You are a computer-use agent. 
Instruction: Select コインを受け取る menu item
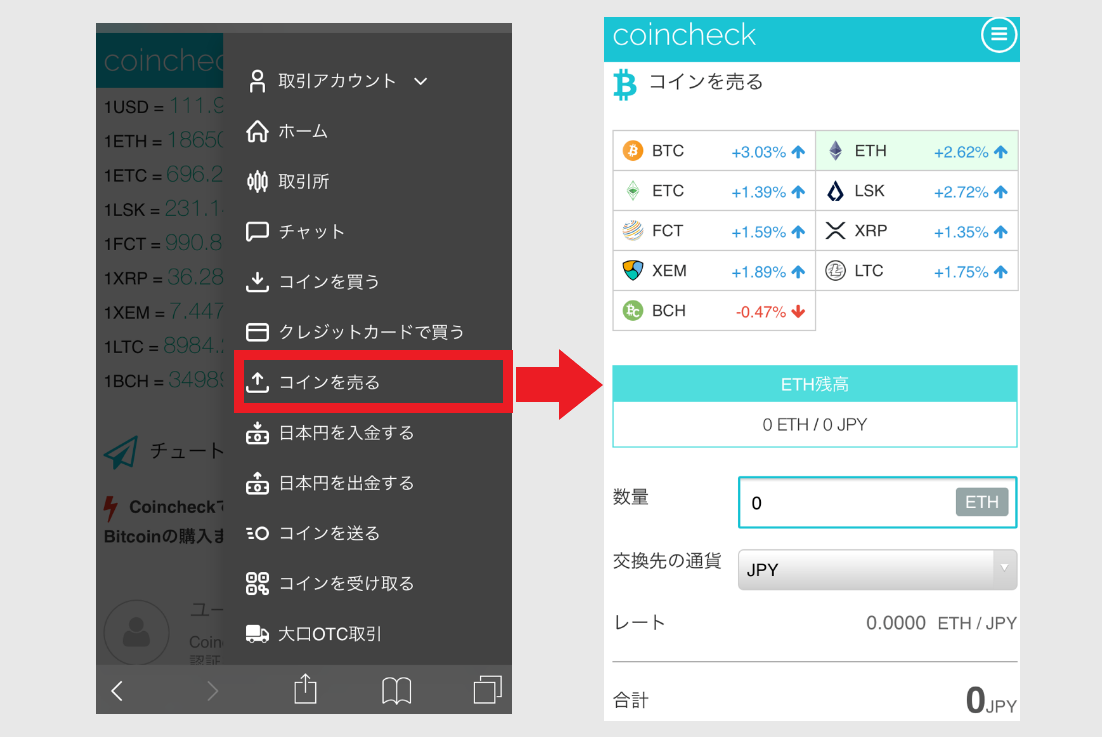[346, 583]
